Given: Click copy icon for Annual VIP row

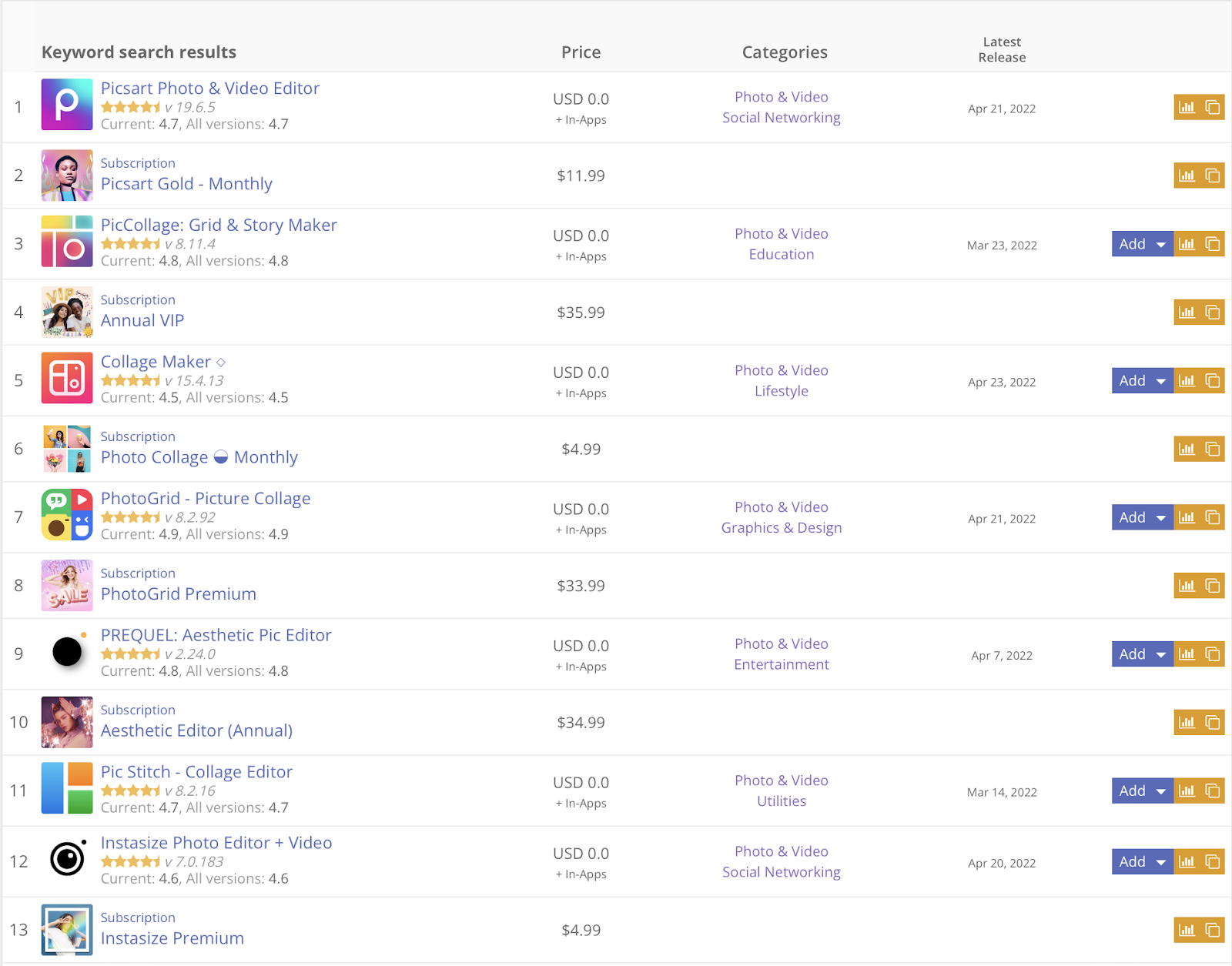Looking at the screenshot, I should (x=1213, y=313).
